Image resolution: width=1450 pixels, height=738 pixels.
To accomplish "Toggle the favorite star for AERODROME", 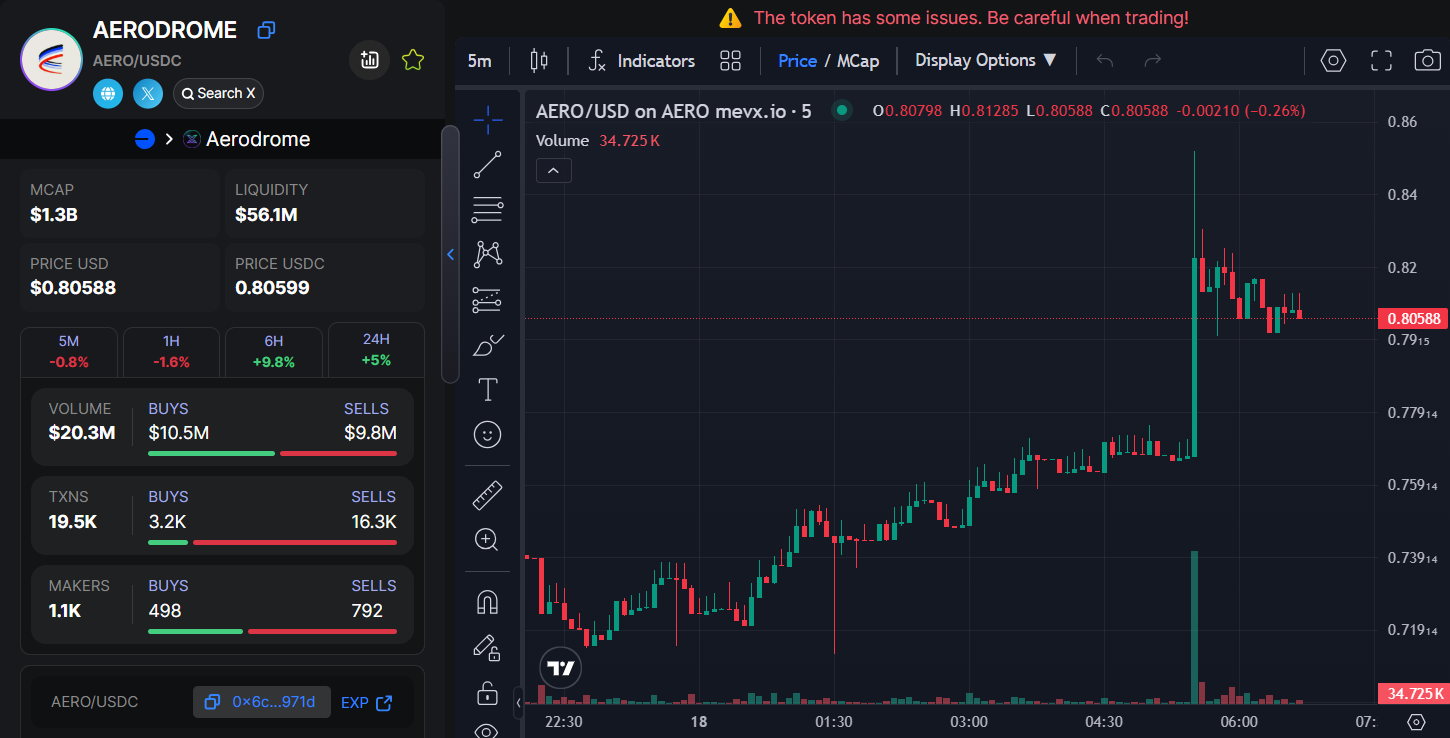I will click(x=412, y=61).
